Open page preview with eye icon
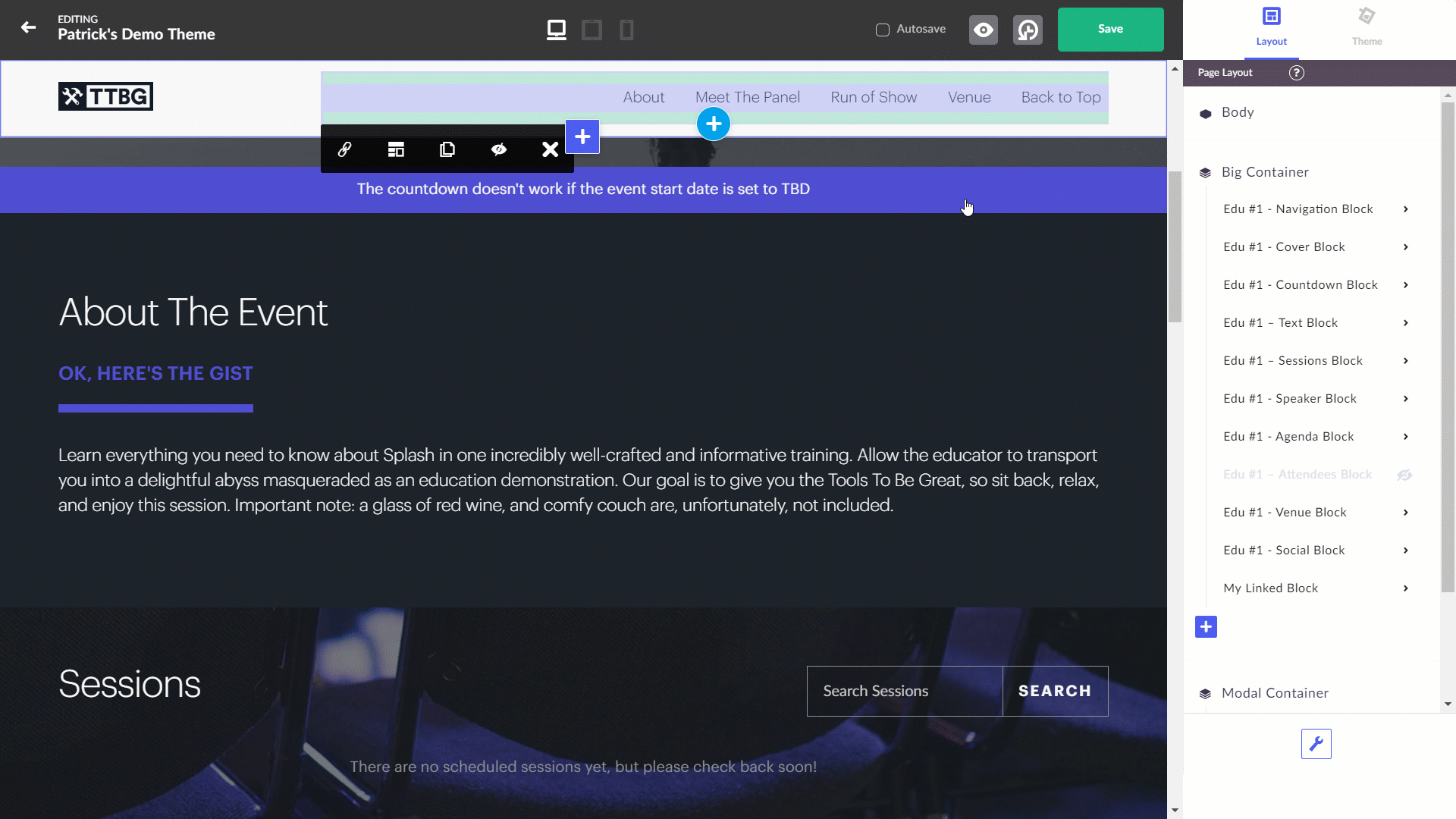1456x819 pixels. point(984,30)
